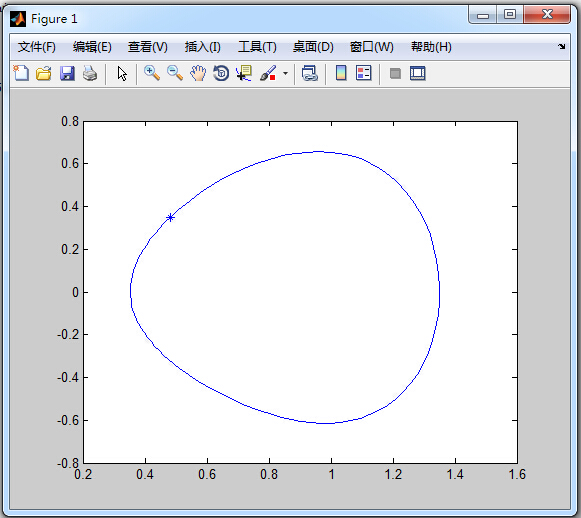The height and width of the screenshot is (518, 581).
Task: Open the 文件(F) menu
Action: point(37,47)
